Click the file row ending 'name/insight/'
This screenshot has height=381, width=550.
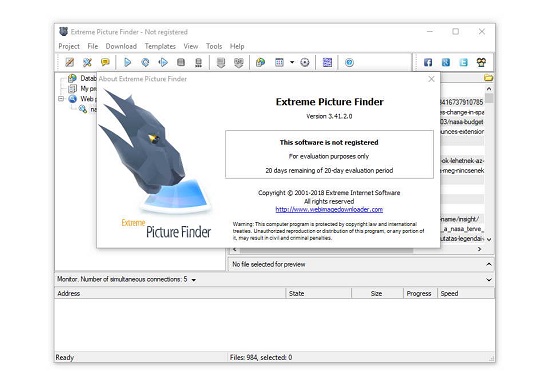462,219
